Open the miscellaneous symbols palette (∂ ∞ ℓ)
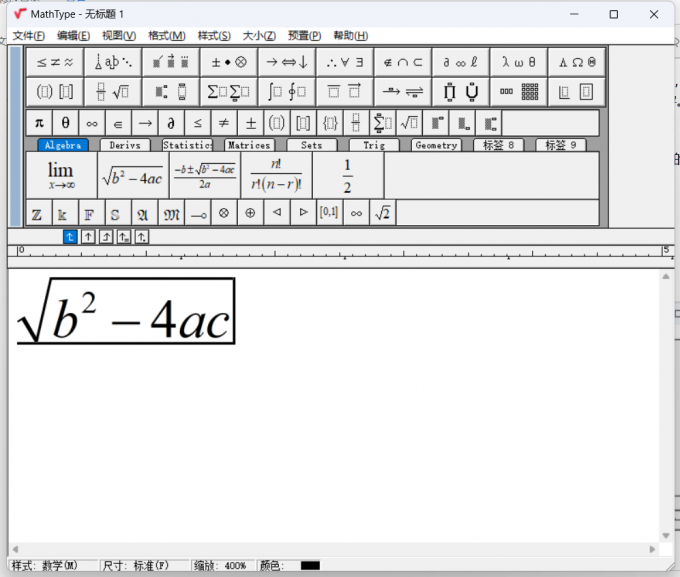 click(x=461, y=62)
